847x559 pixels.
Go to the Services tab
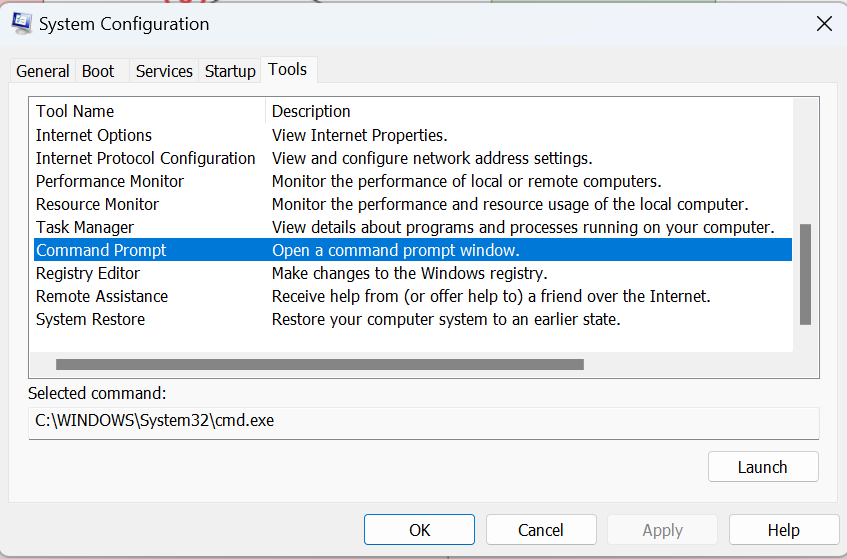click(164, 71)
